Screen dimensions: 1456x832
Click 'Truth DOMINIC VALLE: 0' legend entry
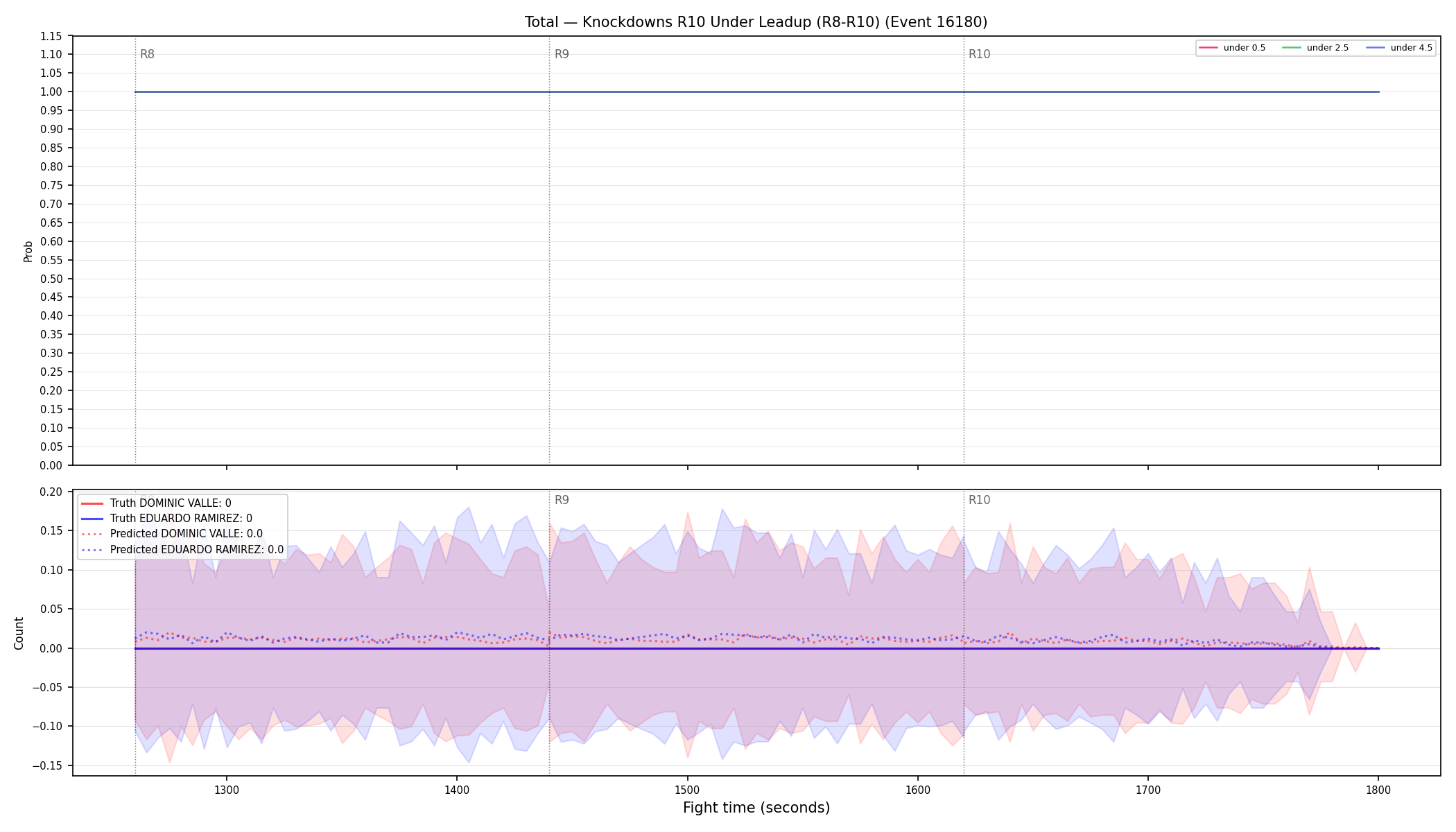171,503
